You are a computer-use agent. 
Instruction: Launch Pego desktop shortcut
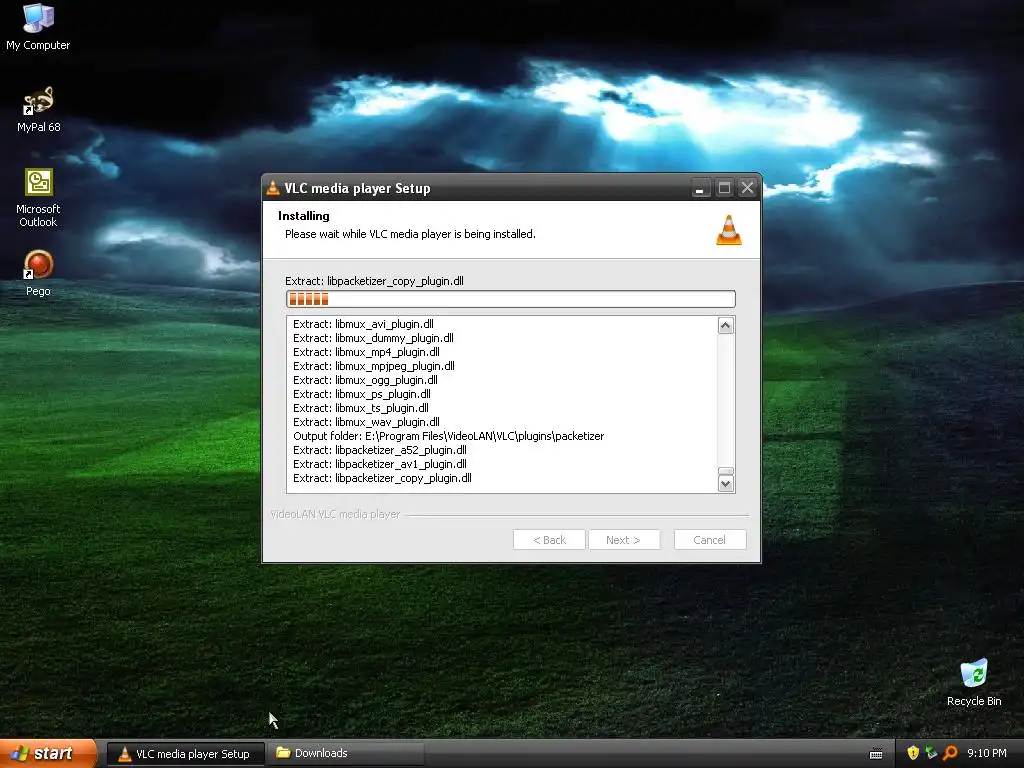click(38, 274)
